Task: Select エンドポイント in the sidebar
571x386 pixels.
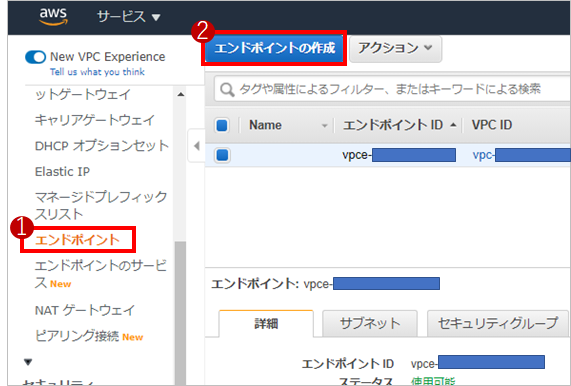Action: [x=78, y=240]
